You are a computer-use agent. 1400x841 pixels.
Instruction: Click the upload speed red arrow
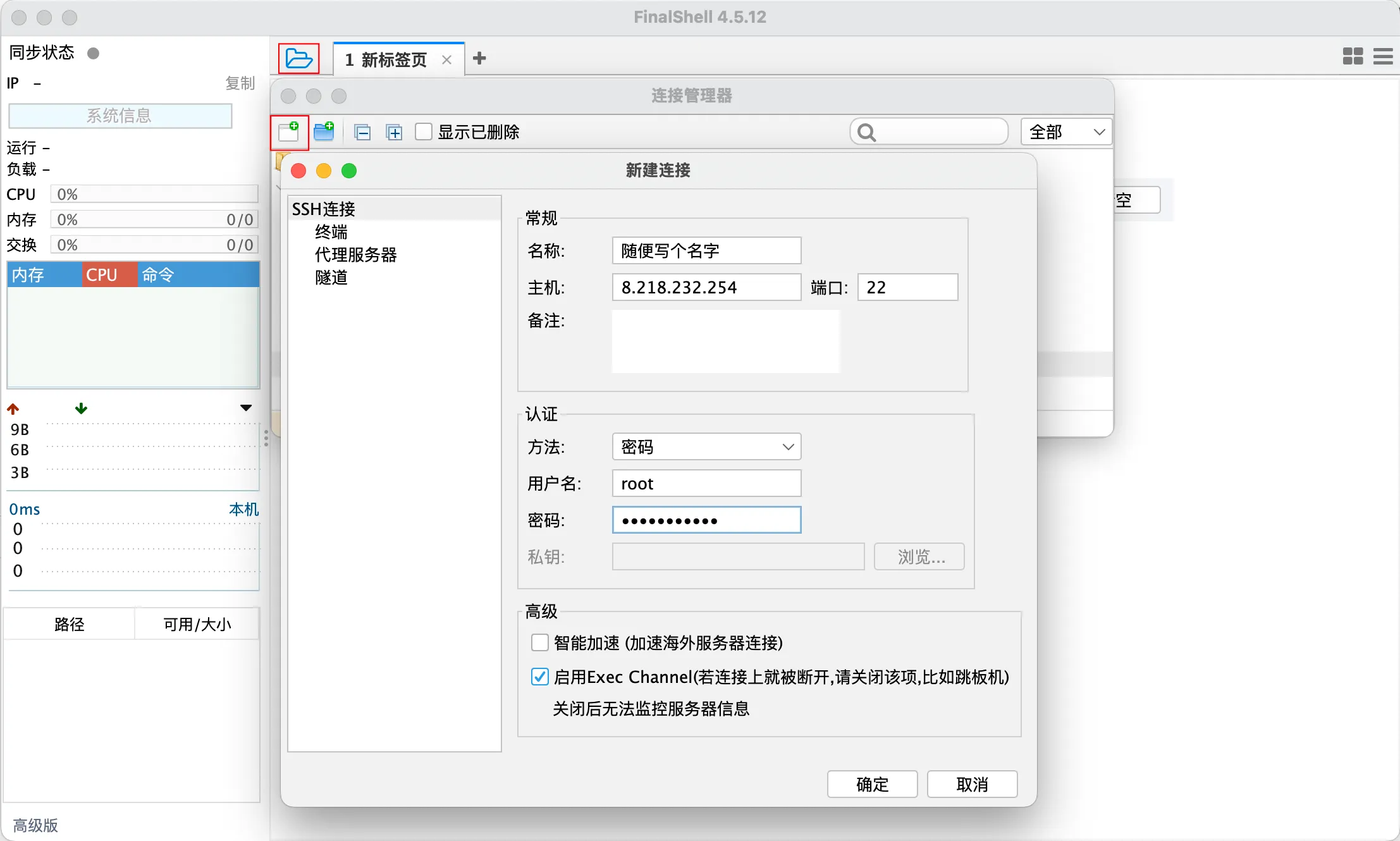[13, 408]
